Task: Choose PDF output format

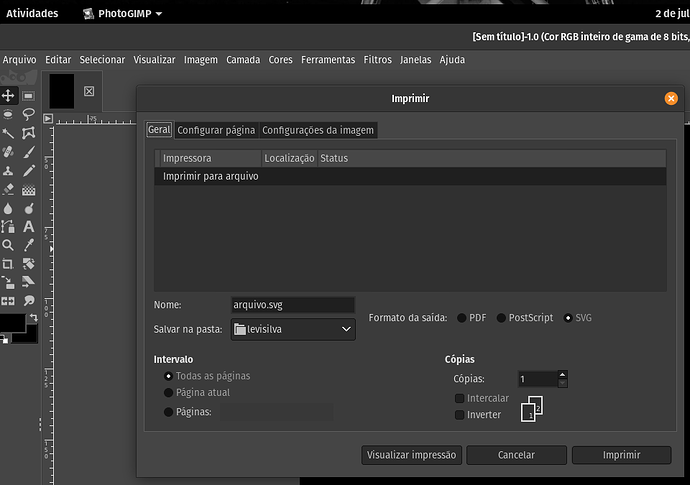Action: (462, 318)
